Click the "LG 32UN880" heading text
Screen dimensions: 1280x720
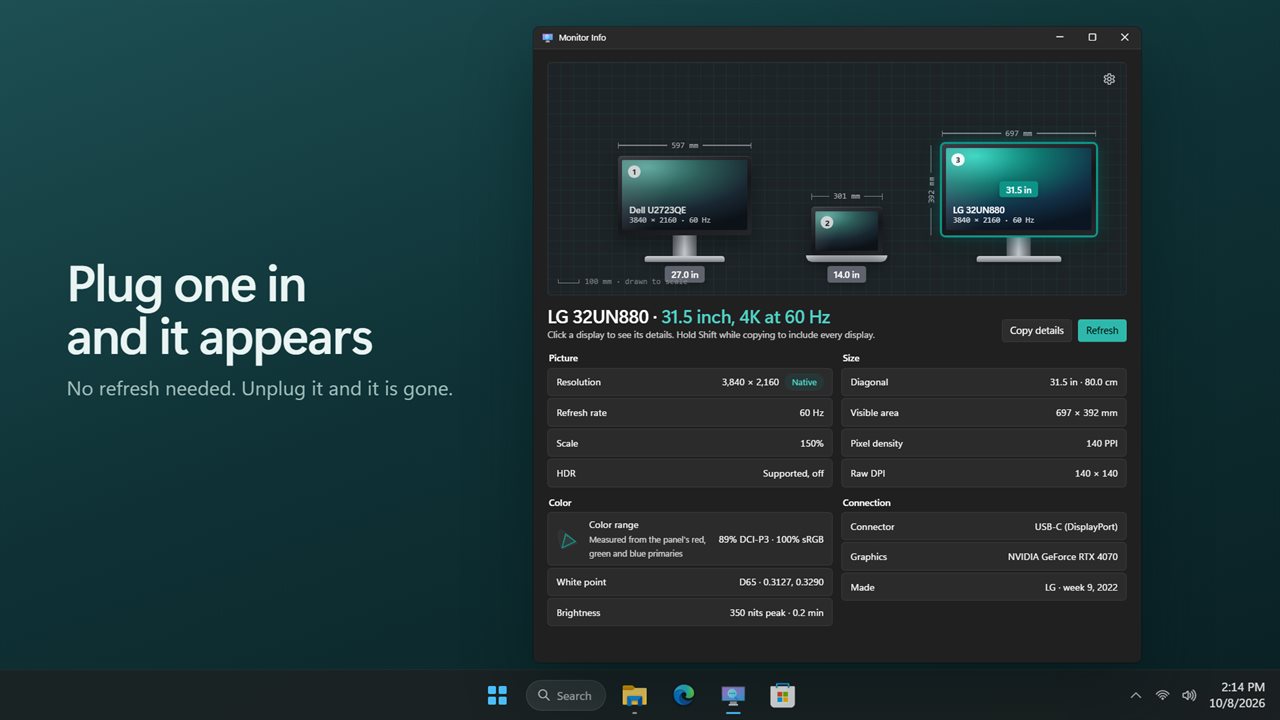pos(598,317)
